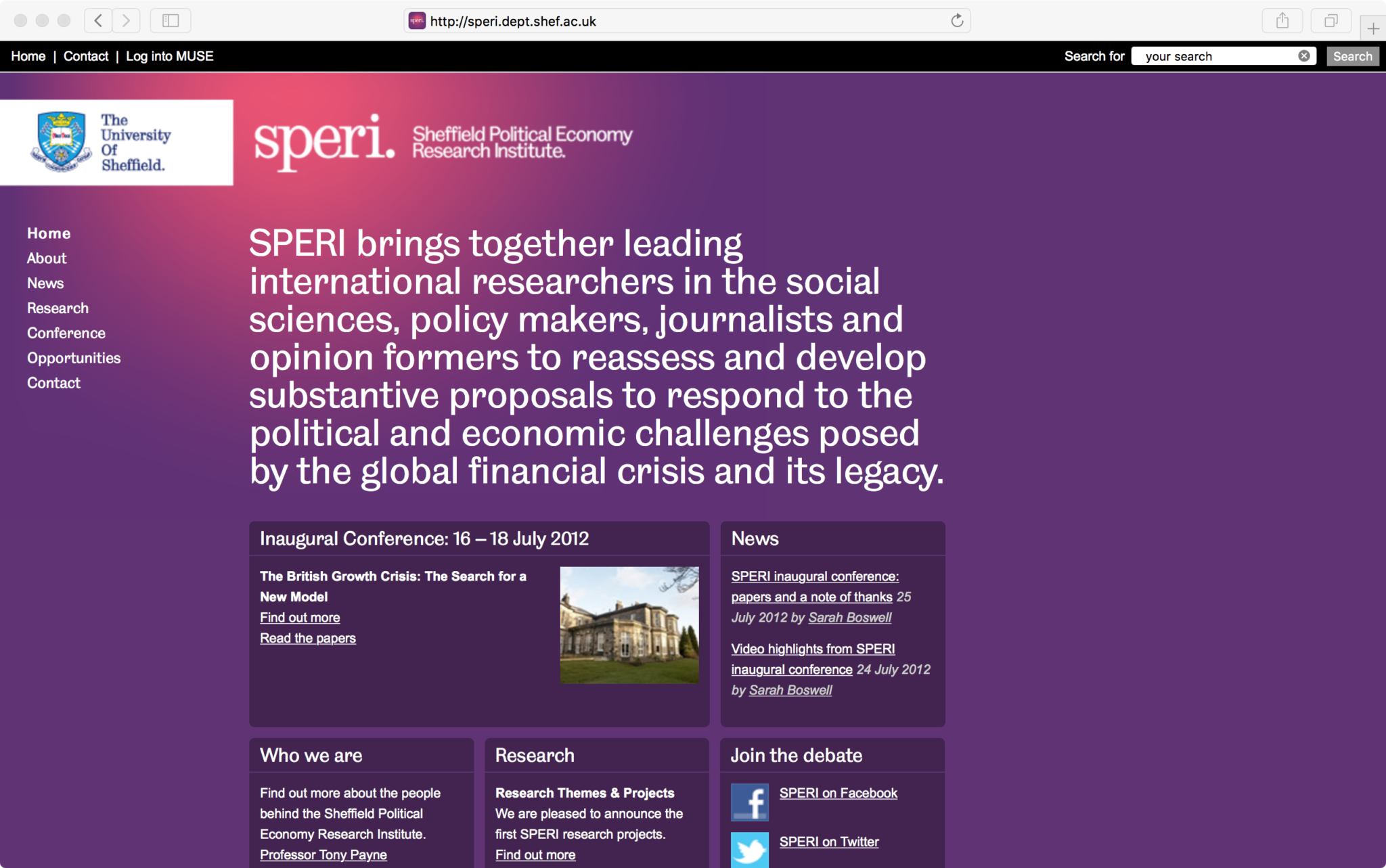
Task: Focus the 'your search' input field
Action: coord(1224,56)
